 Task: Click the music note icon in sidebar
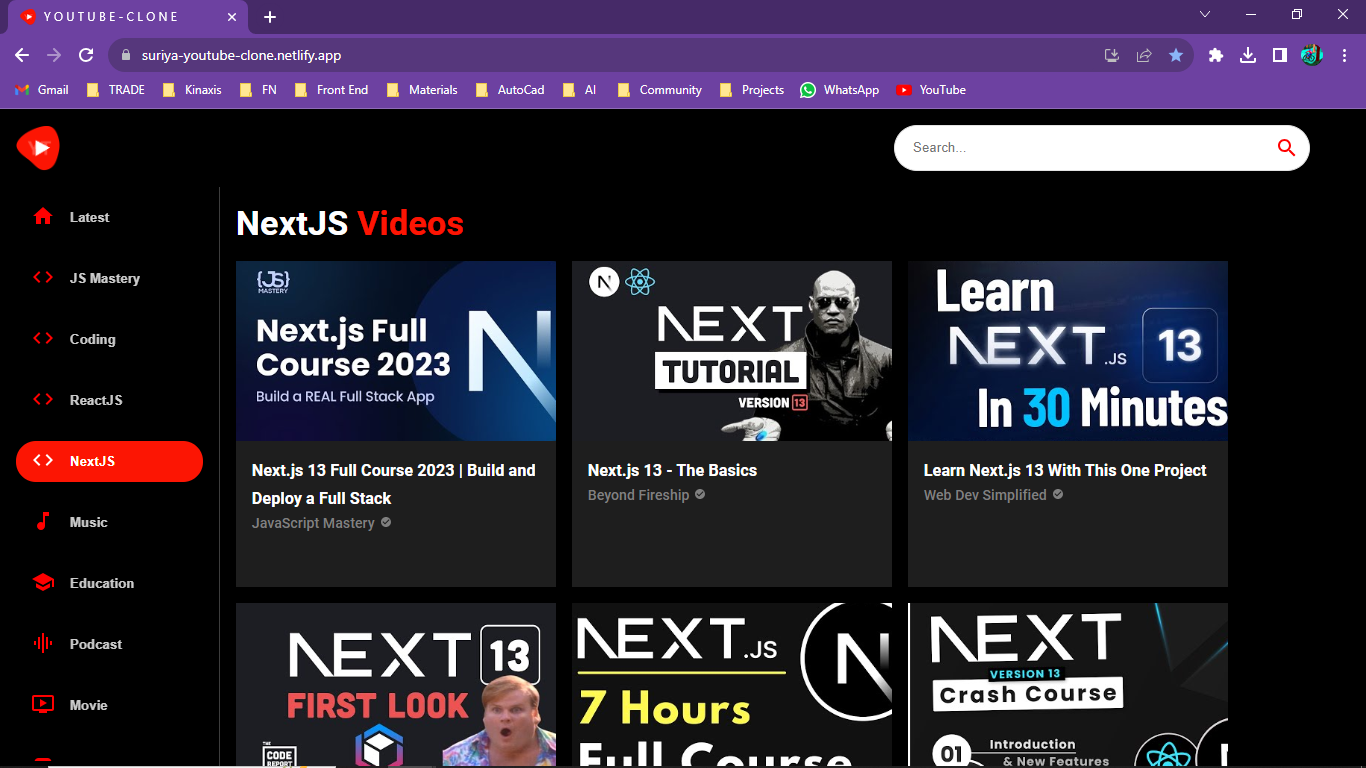43,521
